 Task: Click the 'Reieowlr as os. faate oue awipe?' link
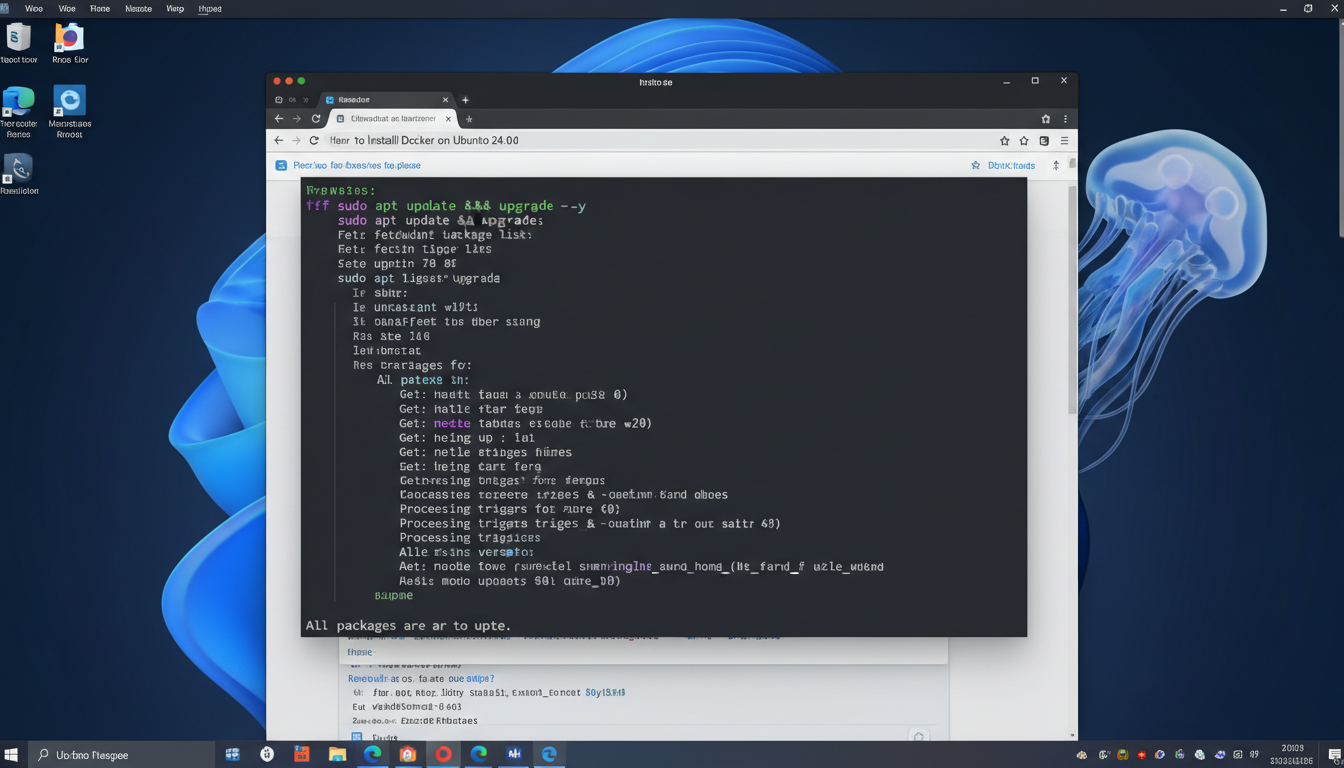click(421, 678)
